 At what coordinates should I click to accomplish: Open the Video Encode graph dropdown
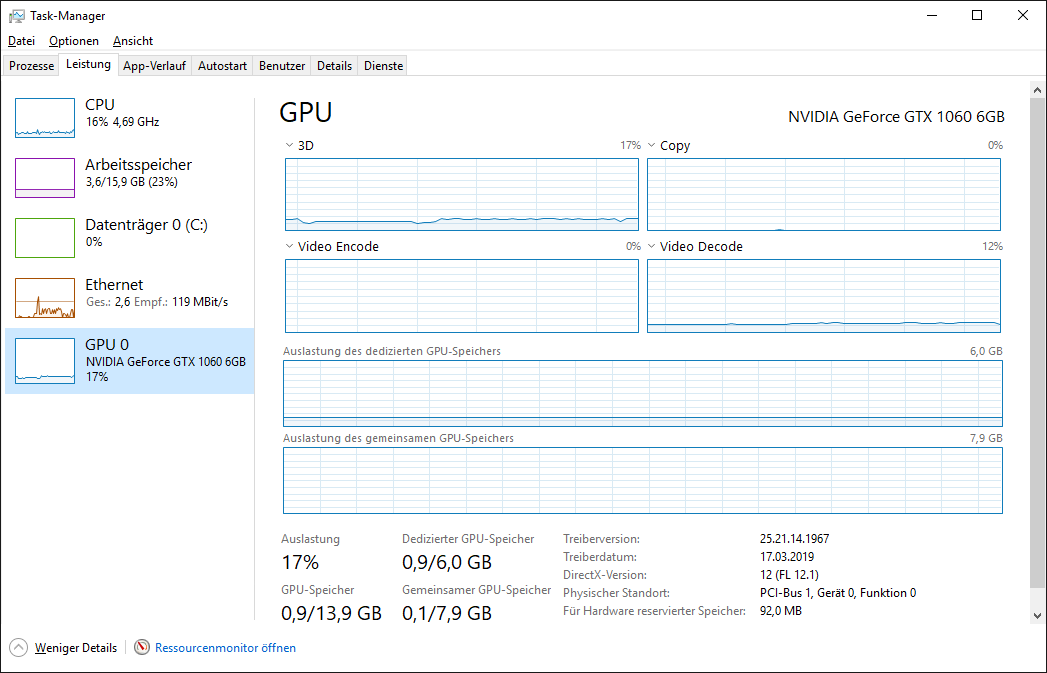(x=289, y=247)
